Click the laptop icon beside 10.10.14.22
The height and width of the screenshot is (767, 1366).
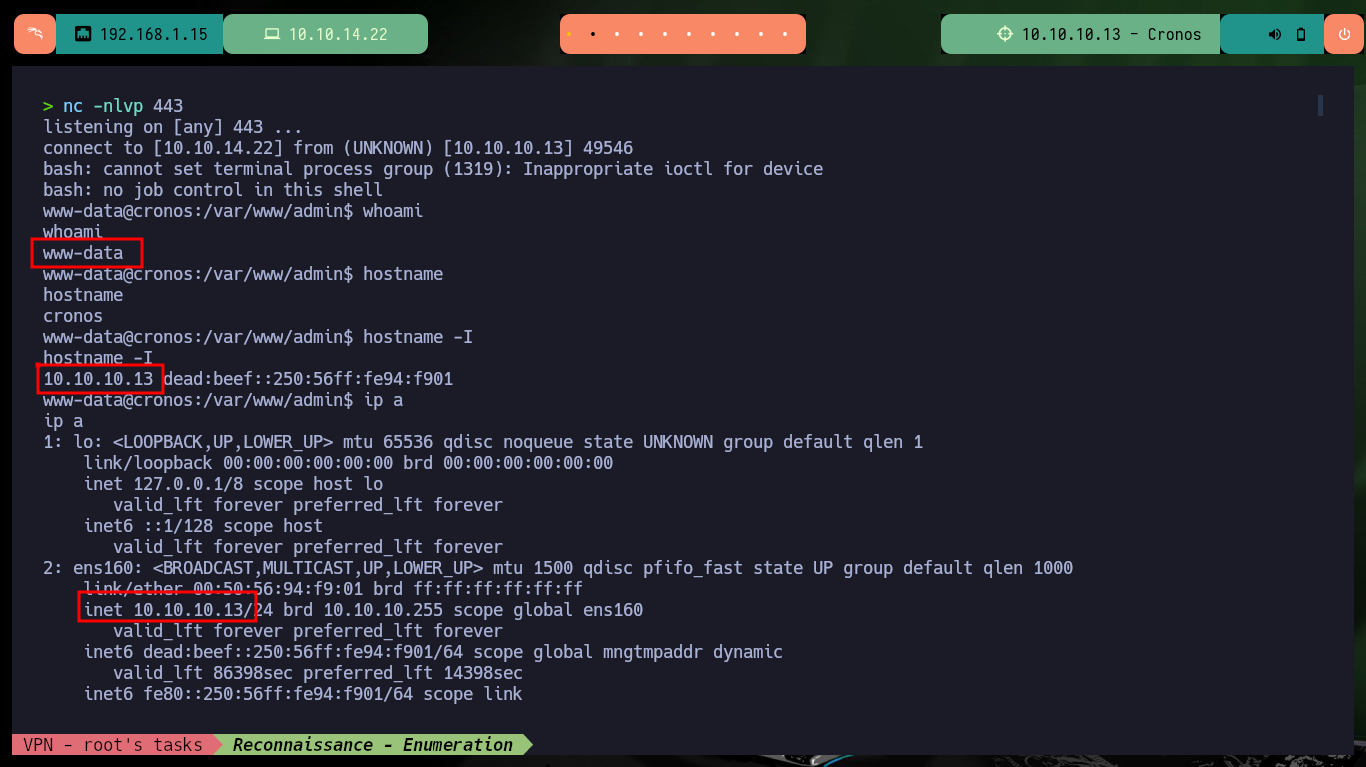pos(271,34)
